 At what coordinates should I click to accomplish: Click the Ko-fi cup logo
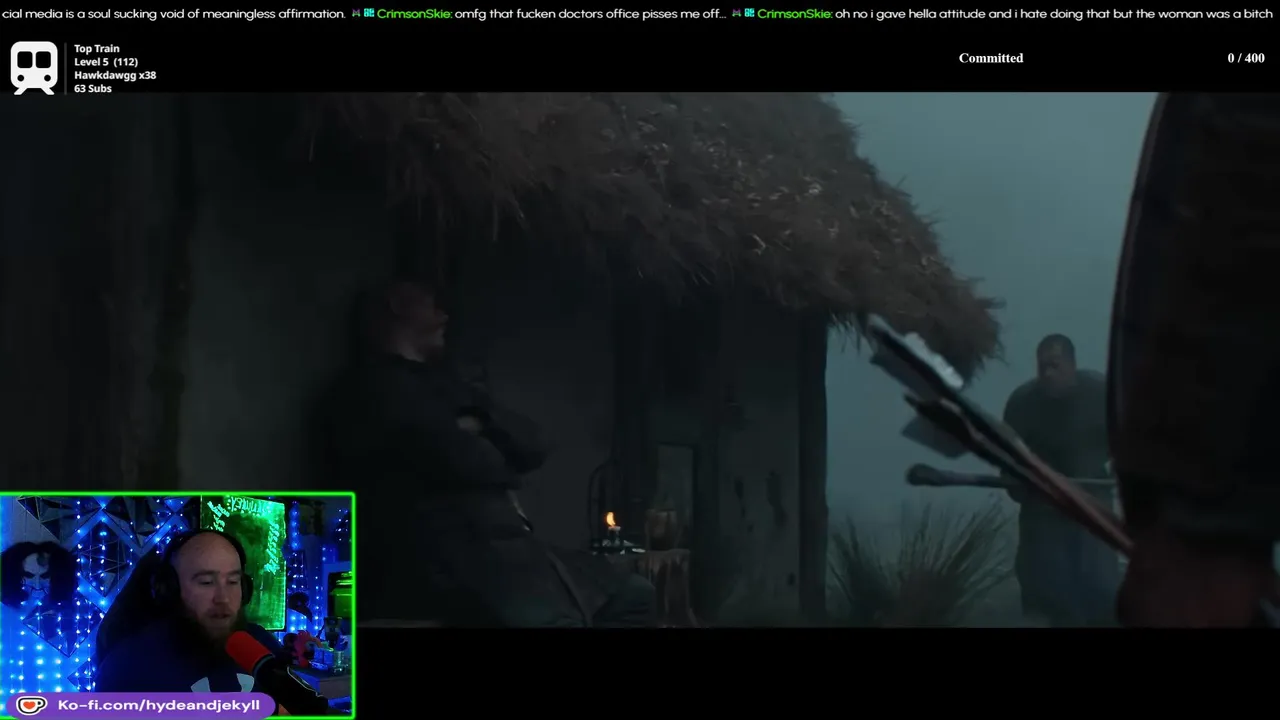pyautogui.click(x=31, y=705)
